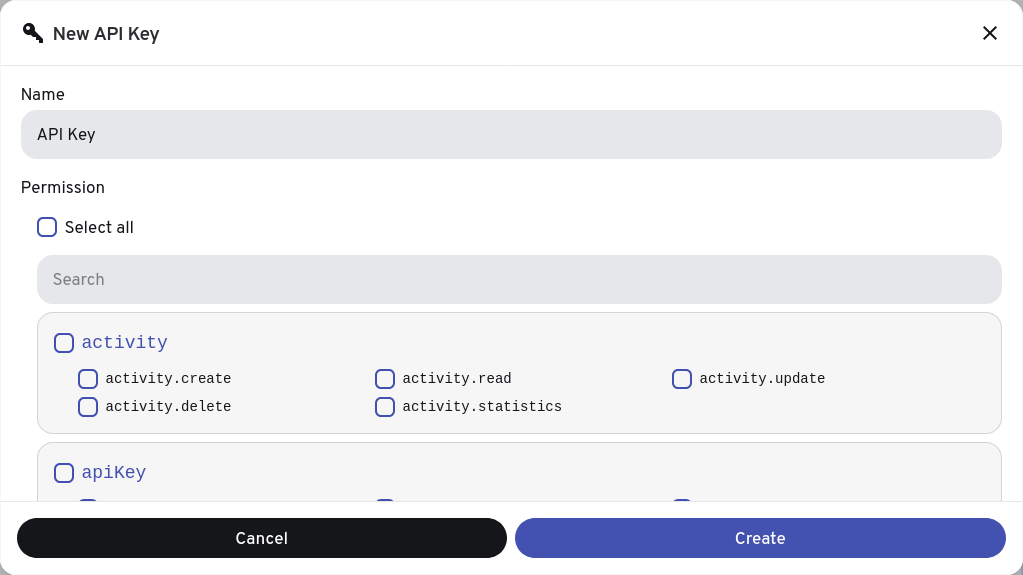
Task: Enable activity.delete permission
Action: 88,407
